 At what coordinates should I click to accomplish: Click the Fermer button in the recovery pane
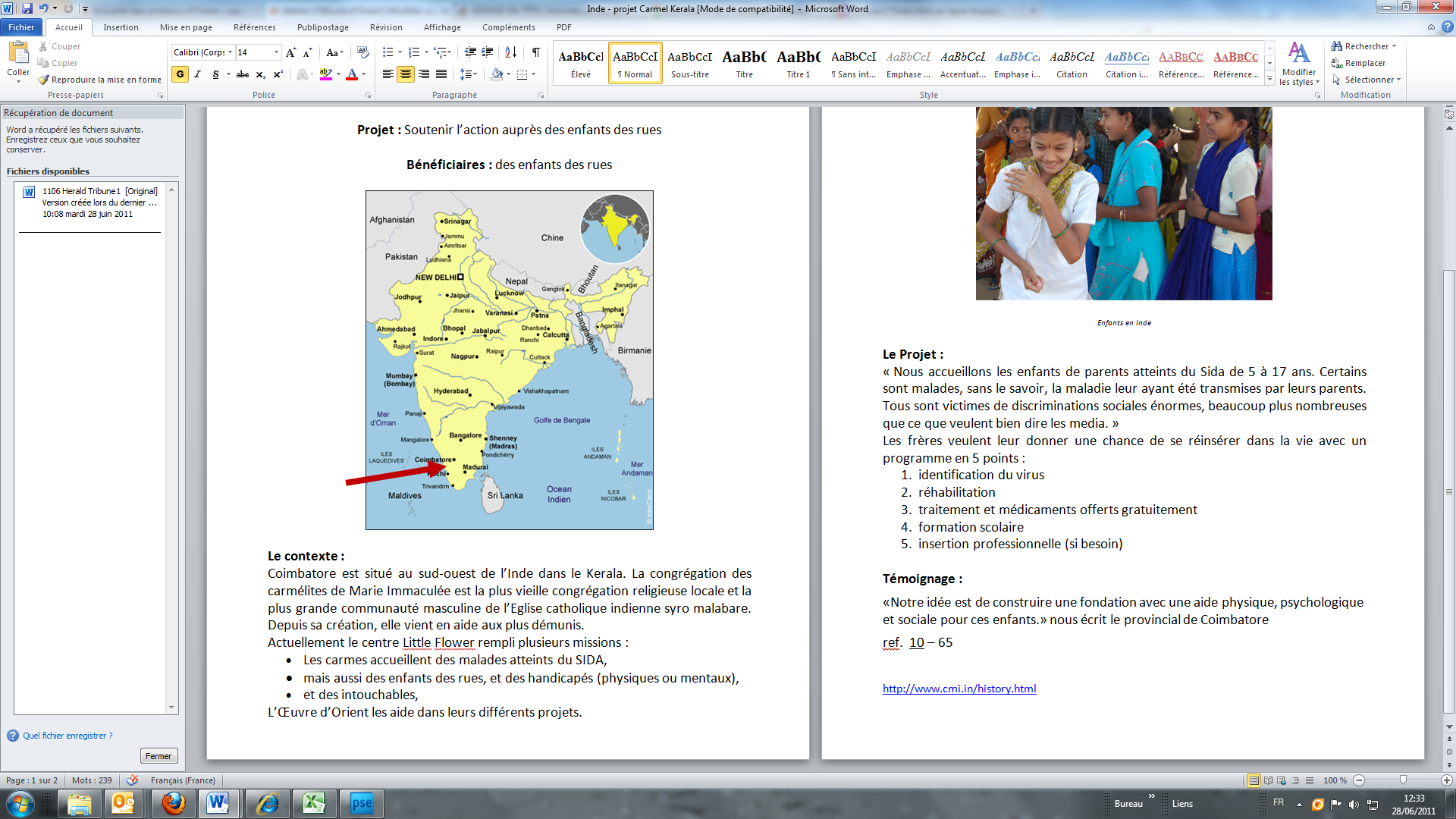tap(158, 756)
